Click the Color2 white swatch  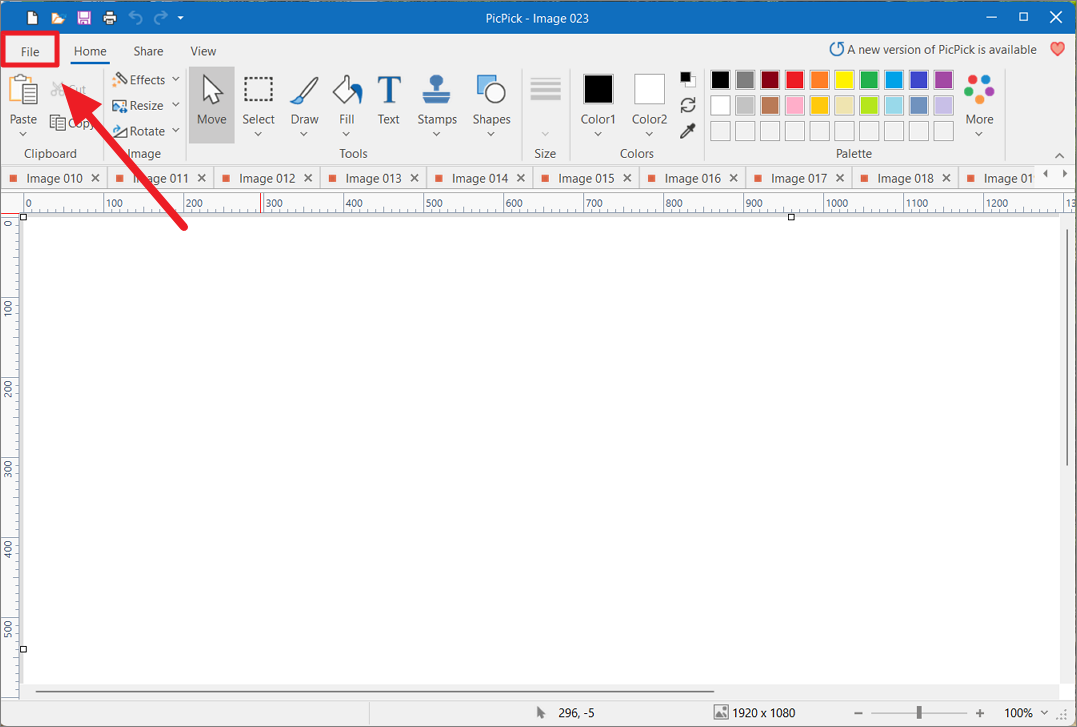(649, 89)
